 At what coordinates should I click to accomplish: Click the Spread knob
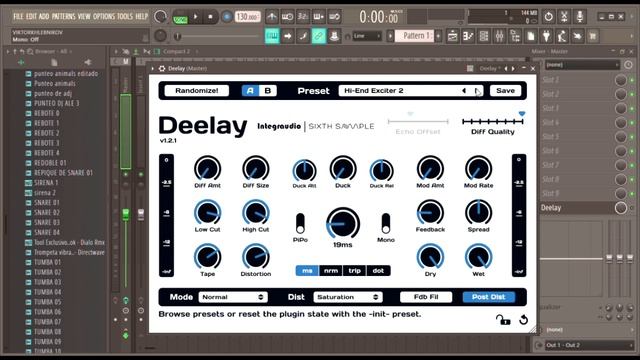click(478, 213)
